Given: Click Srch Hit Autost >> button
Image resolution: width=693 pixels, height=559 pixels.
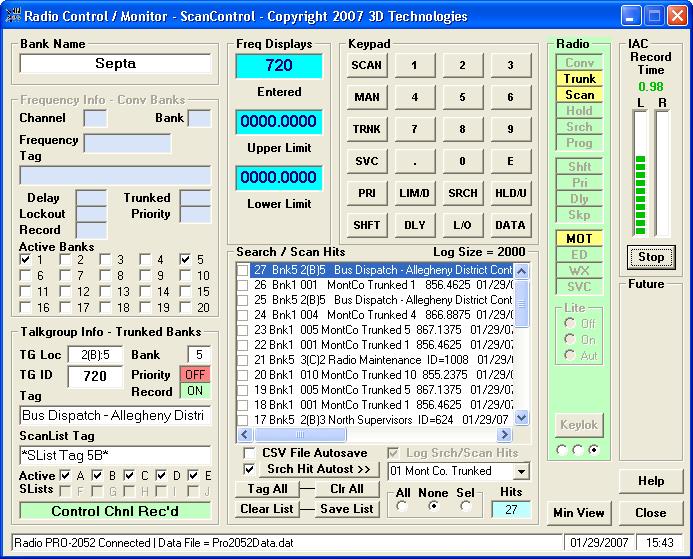Looking at the screenshot, I should pos(319,469).
